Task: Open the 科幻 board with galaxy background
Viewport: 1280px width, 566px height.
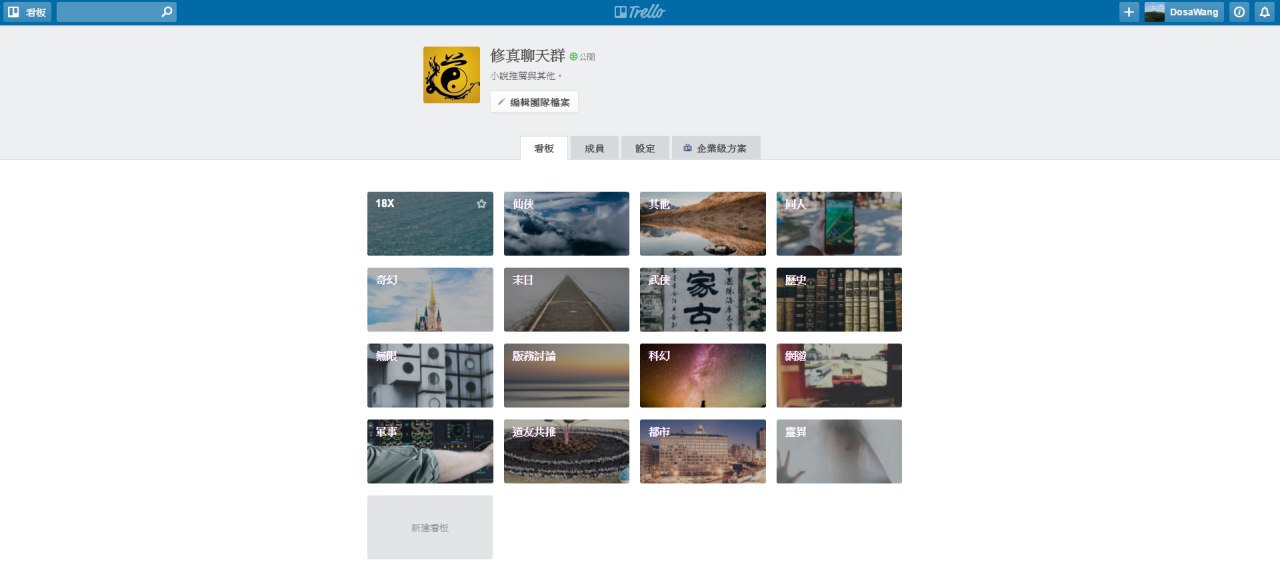Action: click(703, 376)
